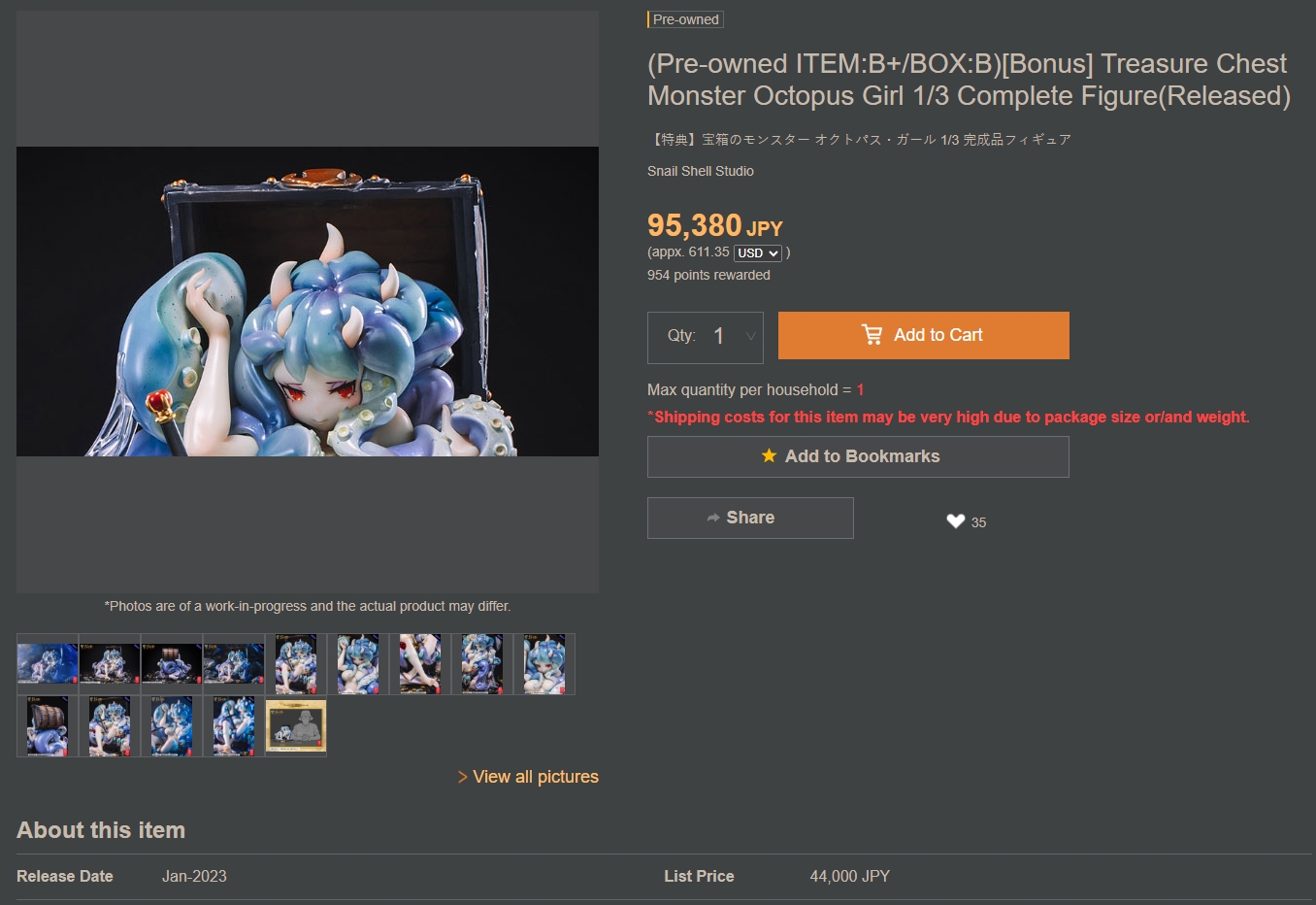The height and width of the screenshot is (905, 1316).
Task: Open the USD currency dropdown
Action: (758, 253)
